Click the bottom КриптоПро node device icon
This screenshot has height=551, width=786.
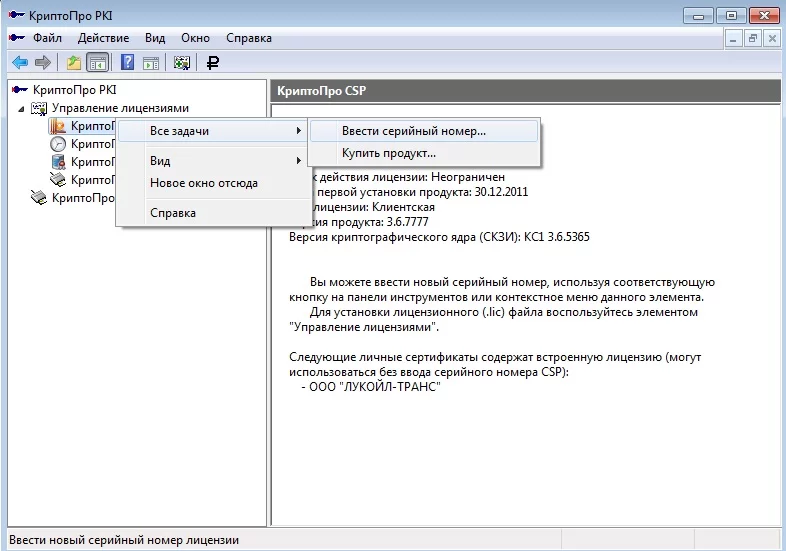click(39, 198)
